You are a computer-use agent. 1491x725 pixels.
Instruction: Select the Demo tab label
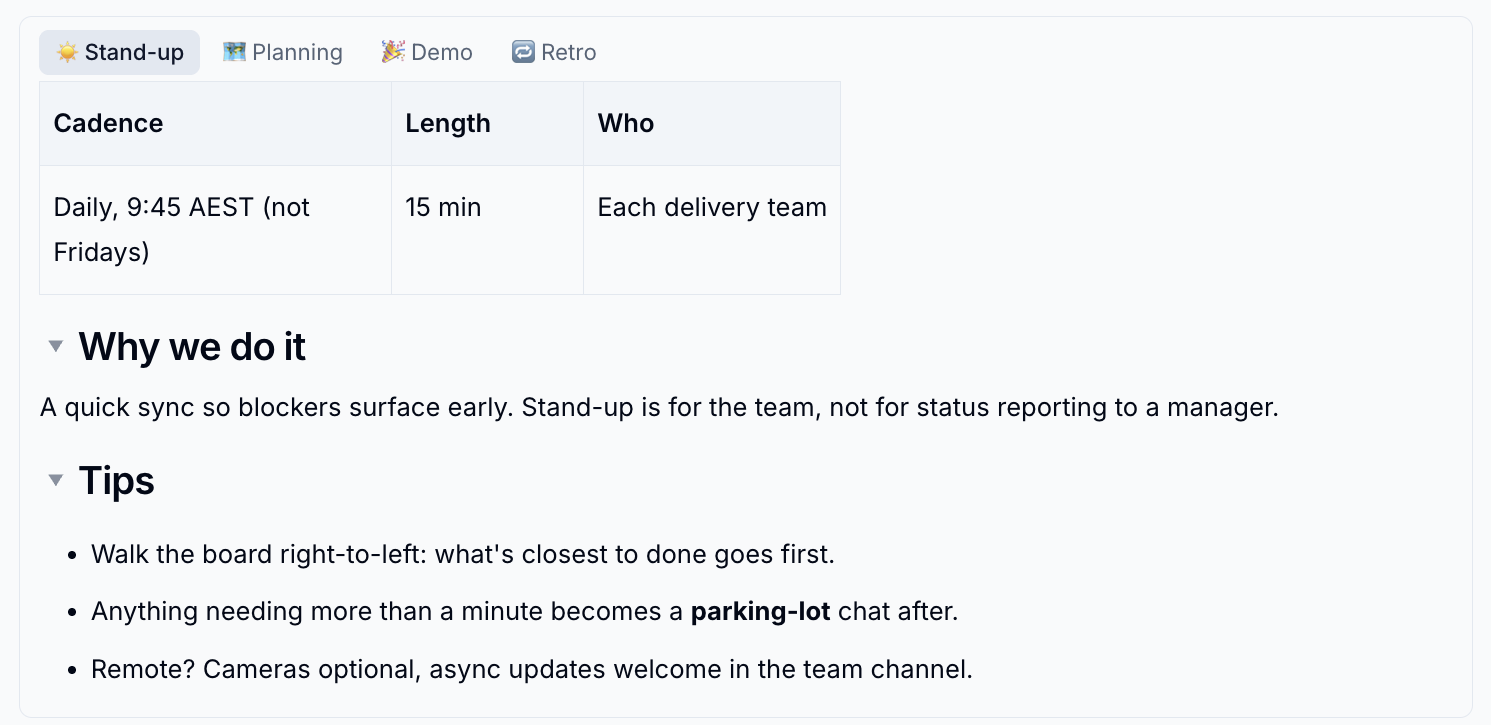442,52
